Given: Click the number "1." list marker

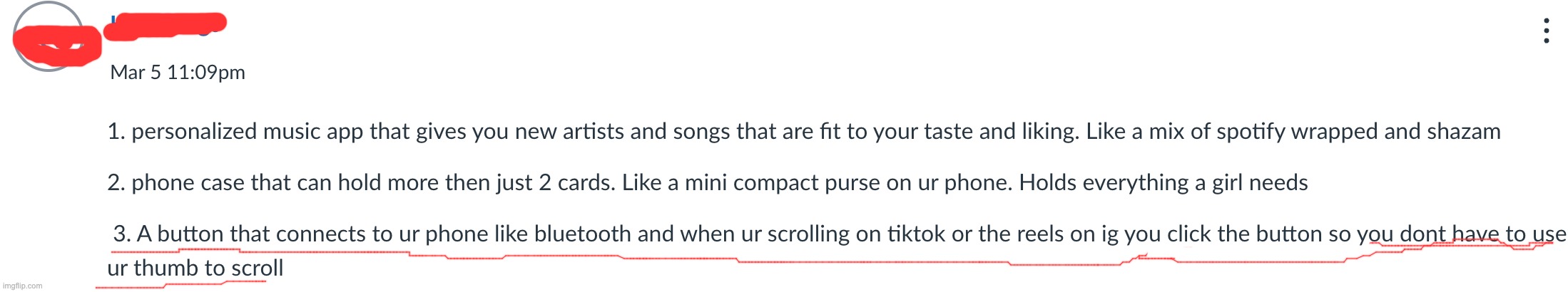Looking at the screenshot, I should [x=116, y=132].
